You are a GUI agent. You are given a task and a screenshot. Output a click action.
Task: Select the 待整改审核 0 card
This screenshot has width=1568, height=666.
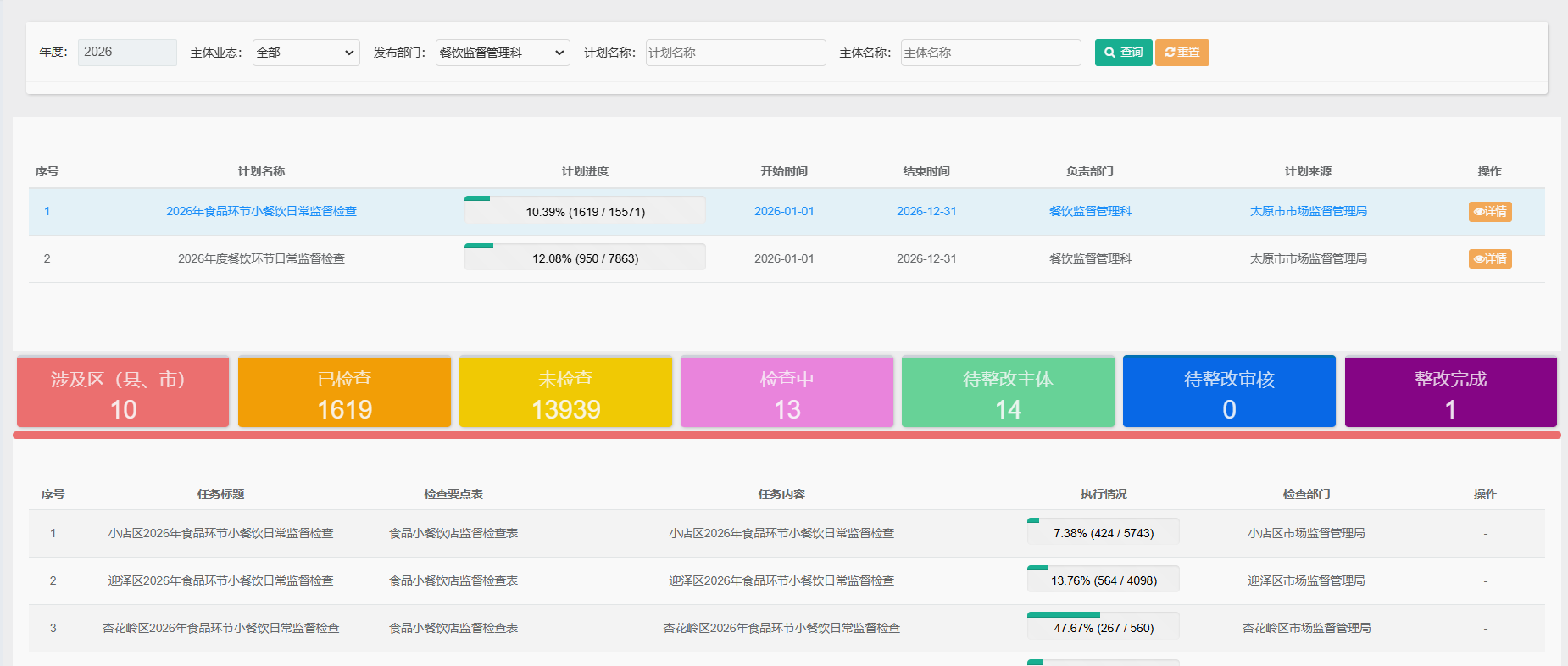pyautogui.click(x=1229, y=392)
